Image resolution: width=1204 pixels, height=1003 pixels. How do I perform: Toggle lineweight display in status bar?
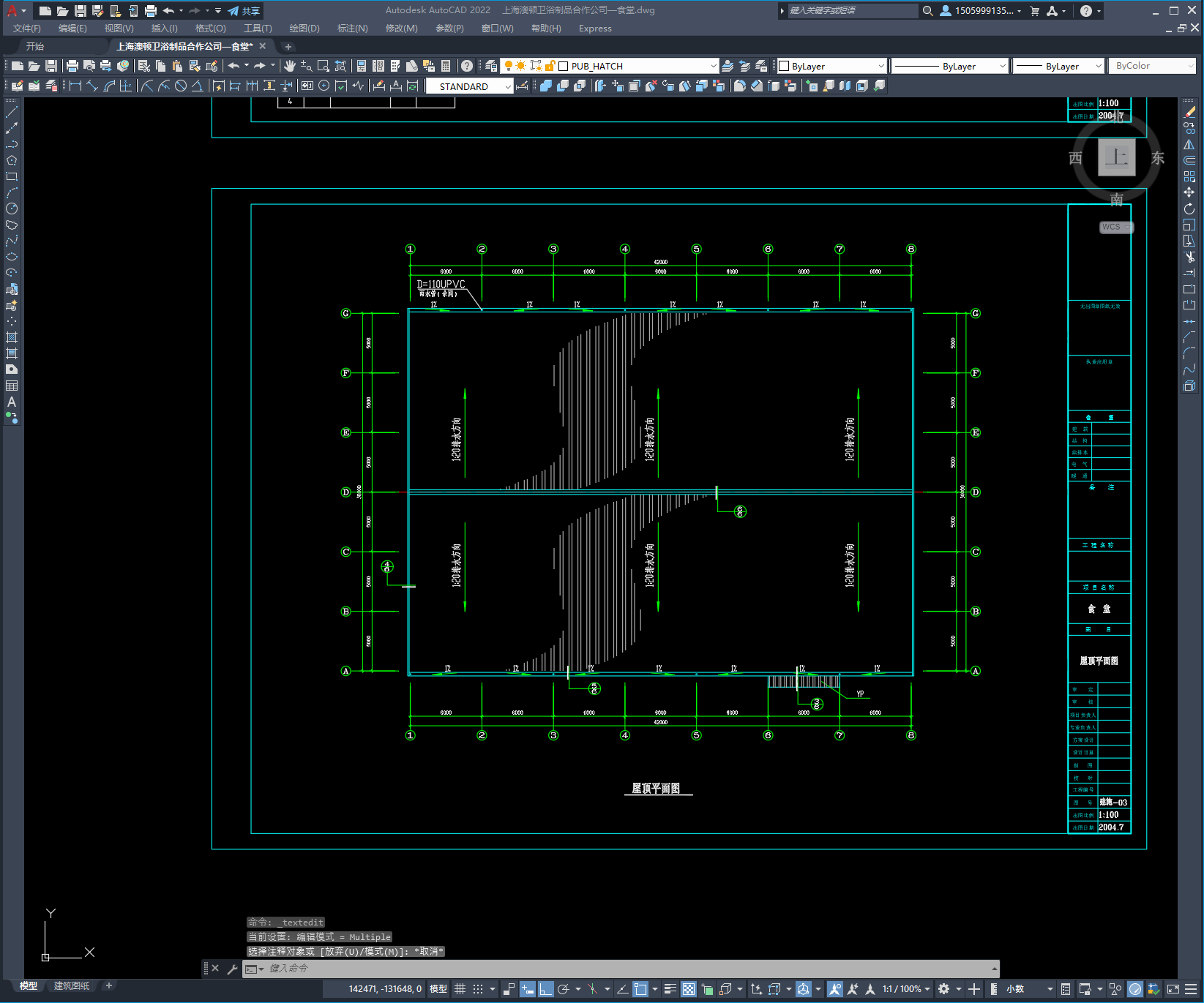670,989
